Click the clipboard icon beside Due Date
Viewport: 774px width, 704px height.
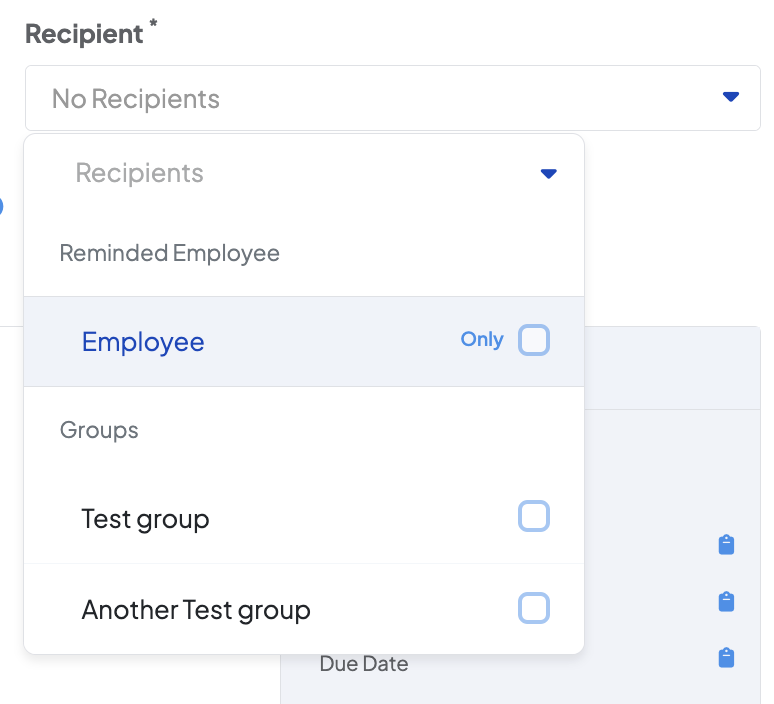pos(727,658)
